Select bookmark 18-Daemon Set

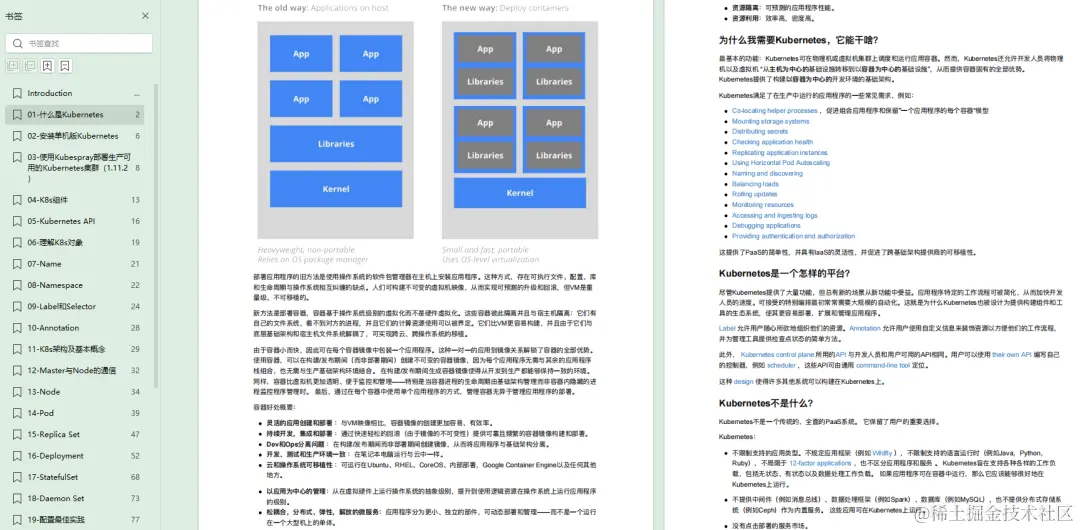point(74,498)
